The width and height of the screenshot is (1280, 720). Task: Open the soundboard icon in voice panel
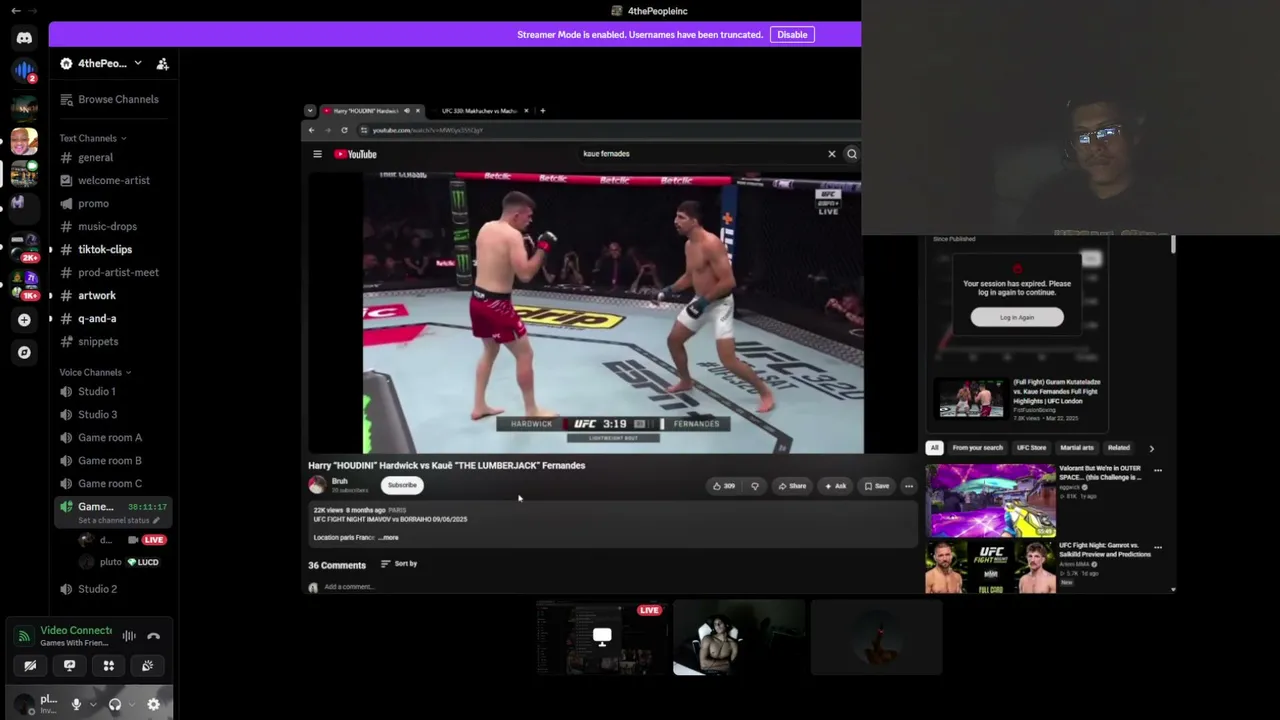(x=148, y=666)
